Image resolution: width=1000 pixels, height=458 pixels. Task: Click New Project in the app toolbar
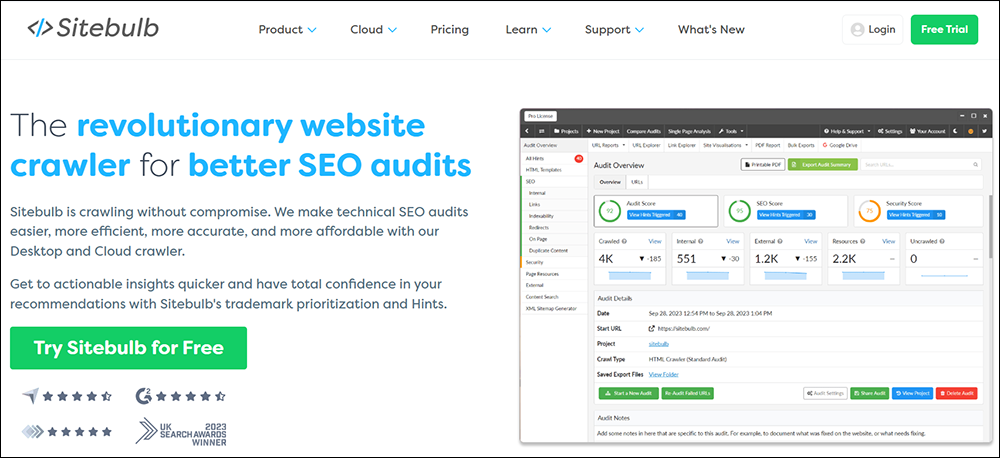coord(601,131)
